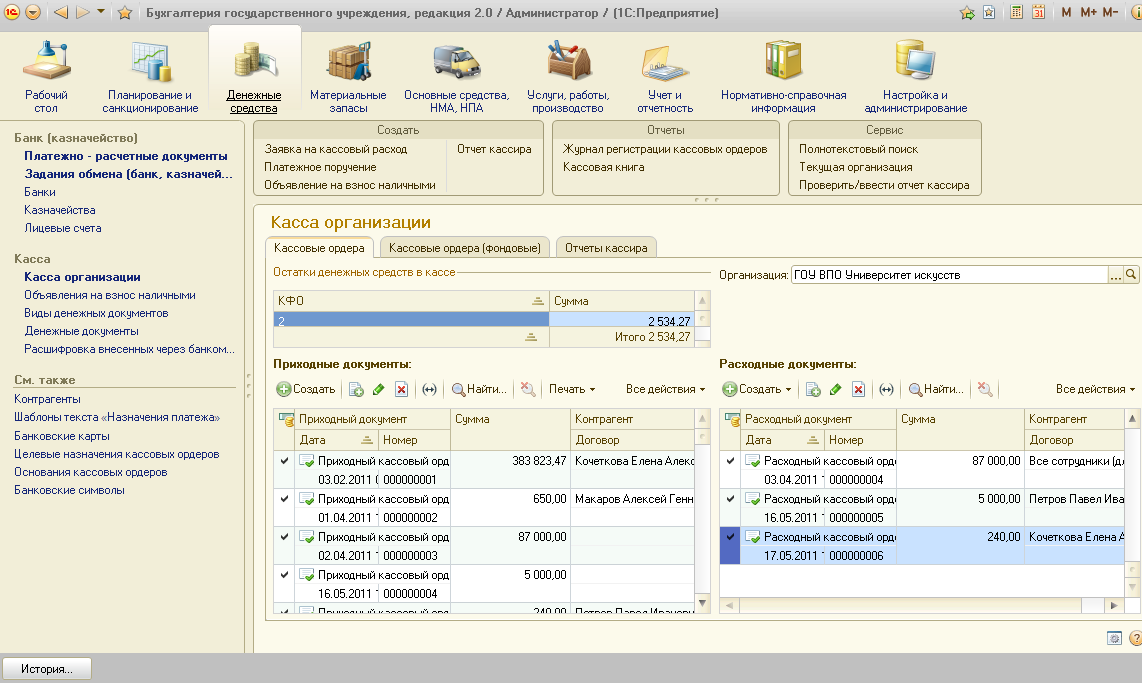Edit the current receipt document with pencil icon
The height and width of the screenshot is (683, 1142).
tap(379, 389)
